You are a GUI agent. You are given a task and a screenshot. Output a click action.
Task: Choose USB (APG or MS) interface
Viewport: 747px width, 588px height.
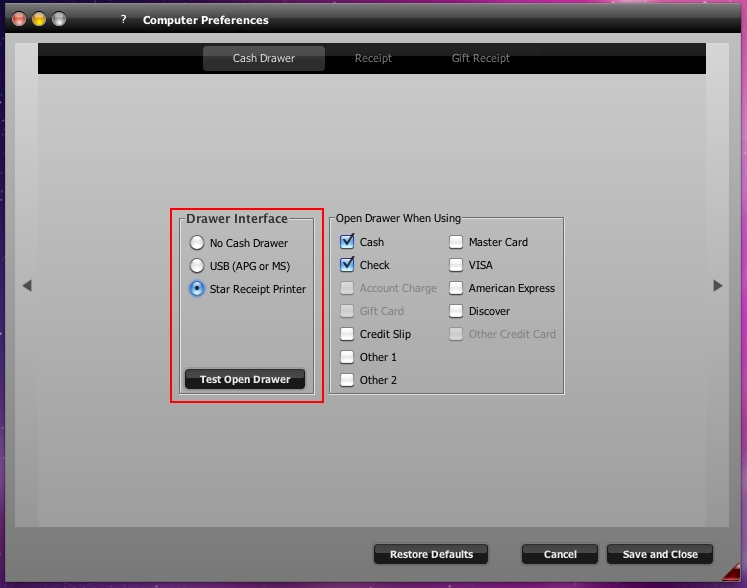tap(197, 266)
